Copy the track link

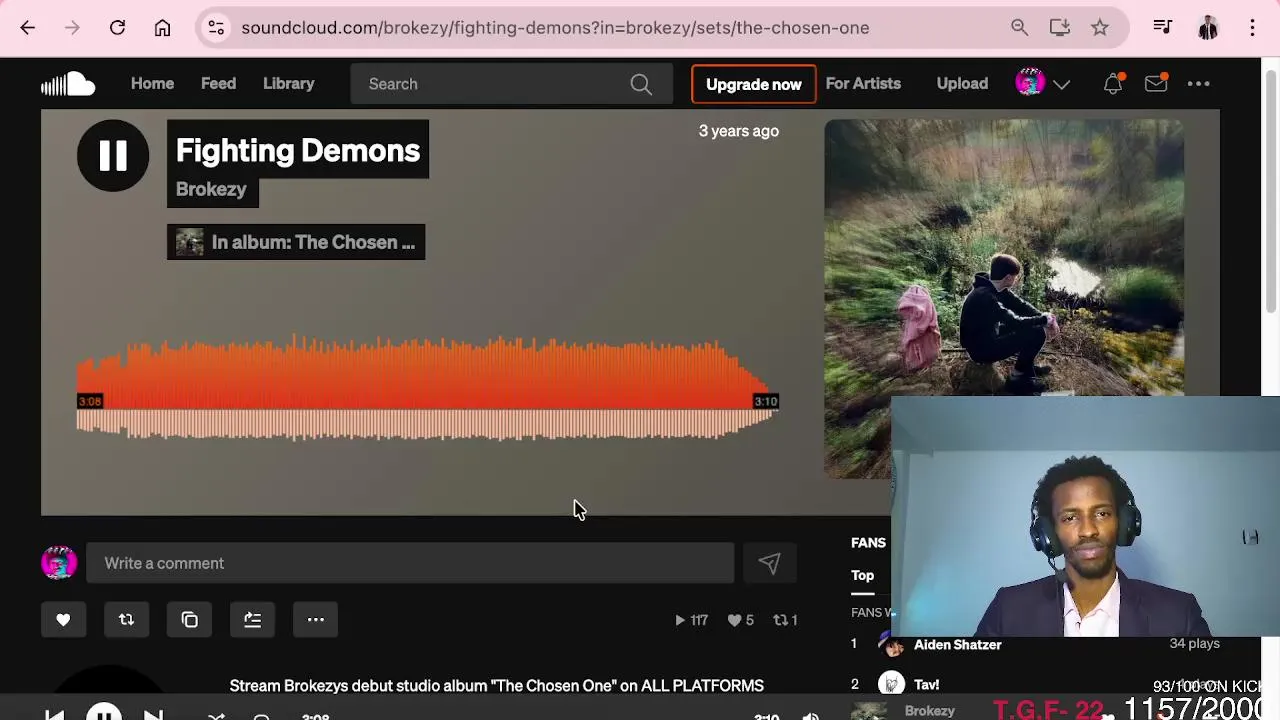[x=190, y=620]
